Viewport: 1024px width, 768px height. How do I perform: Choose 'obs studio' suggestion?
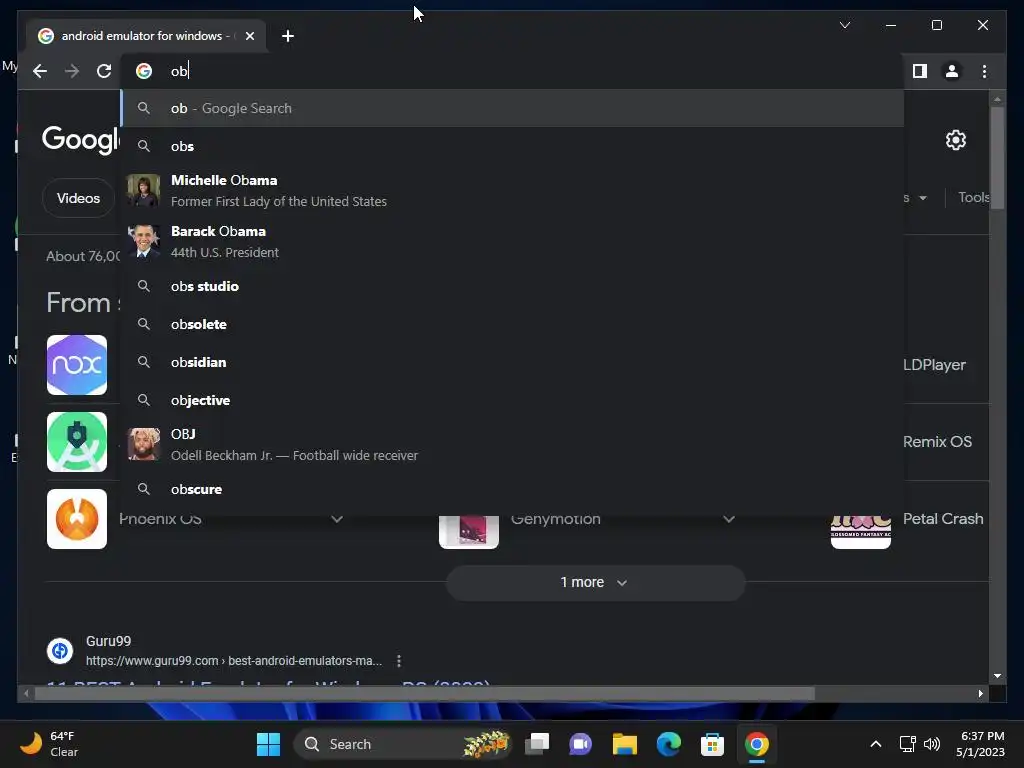[513, 286]
